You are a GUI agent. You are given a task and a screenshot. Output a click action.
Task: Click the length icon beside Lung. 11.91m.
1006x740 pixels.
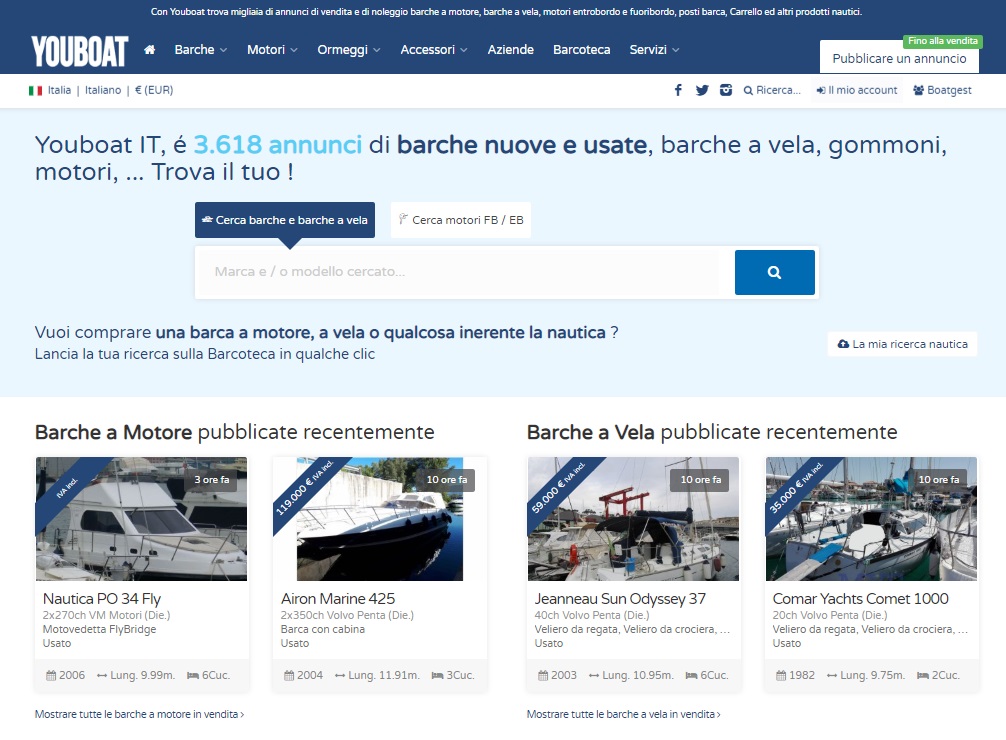[340, 675]
